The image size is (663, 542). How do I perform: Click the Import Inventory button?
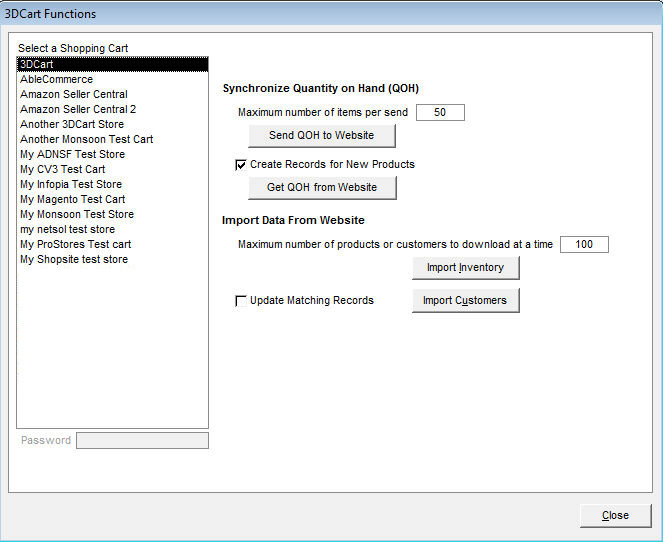click(x=466, y=268)
